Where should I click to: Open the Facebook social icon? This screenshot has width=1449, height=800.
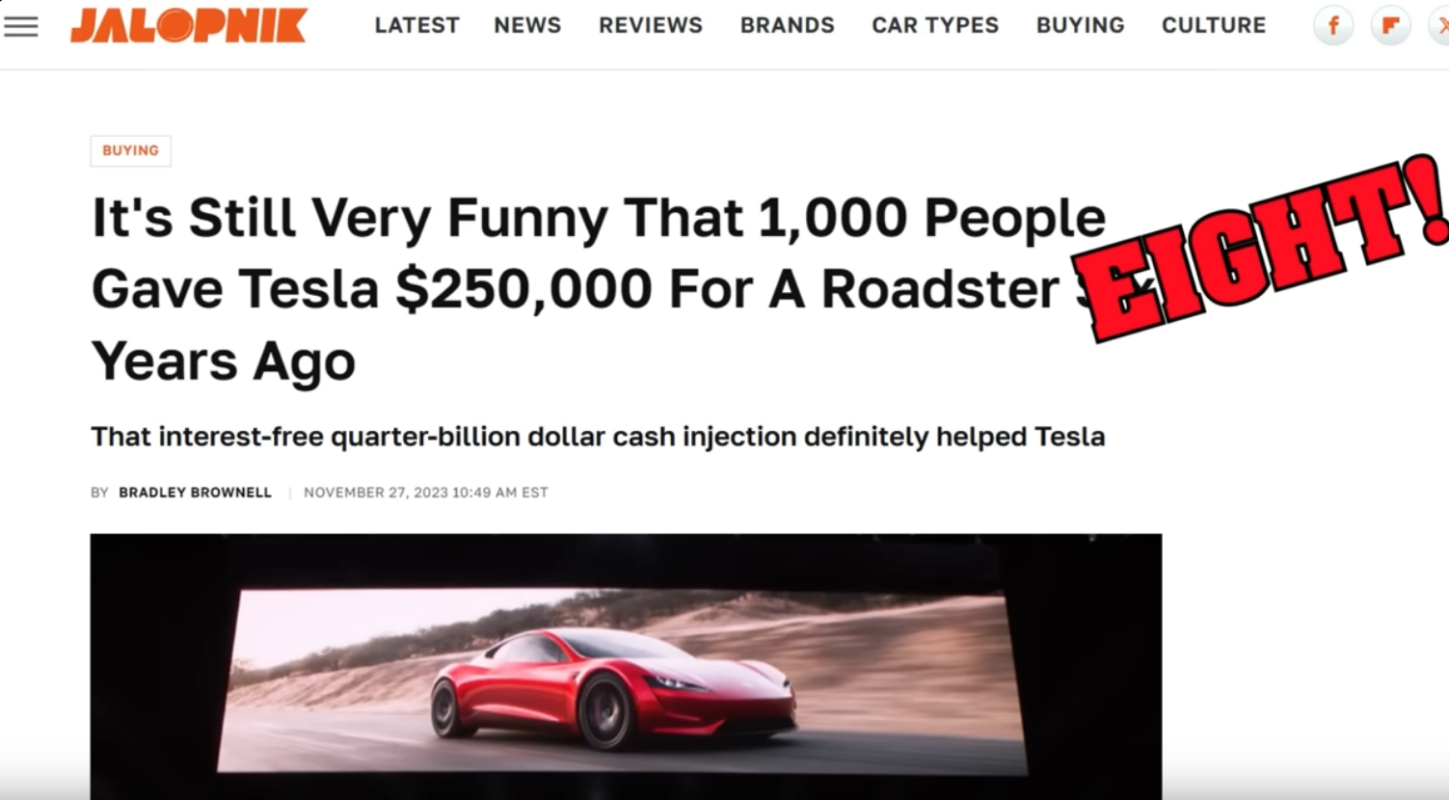point(1333,26)
